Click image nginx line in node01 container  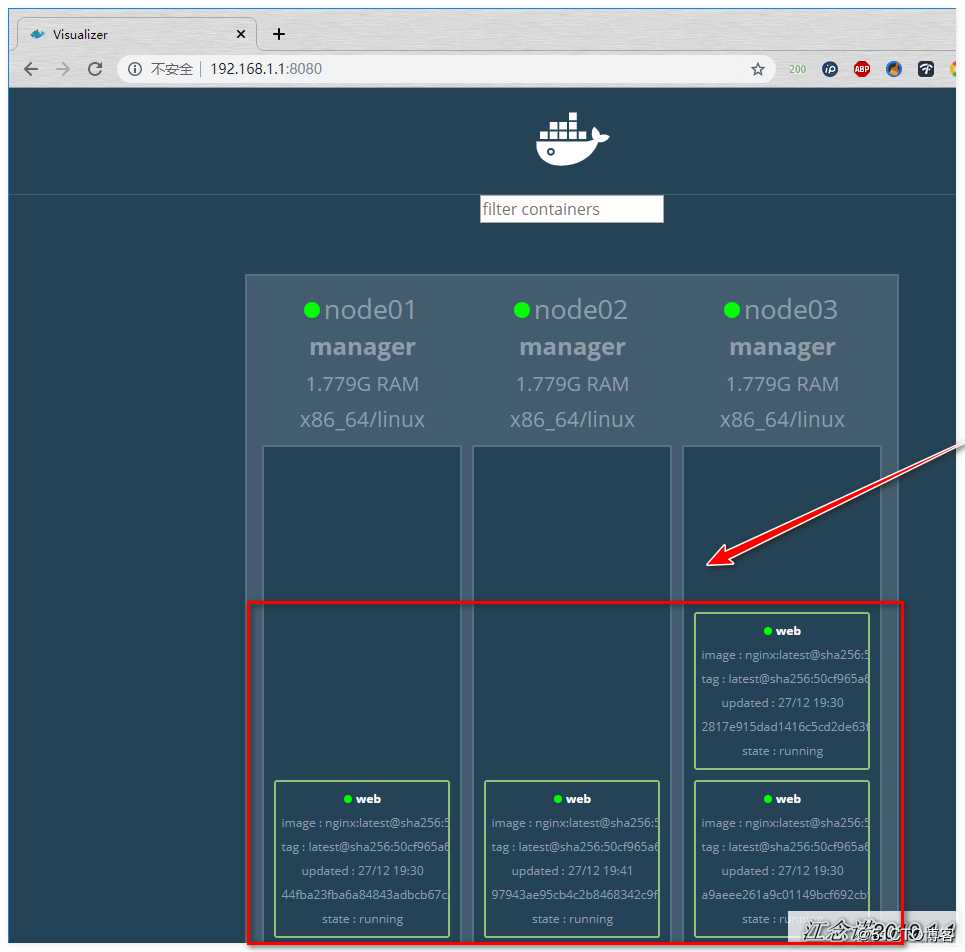365,823
